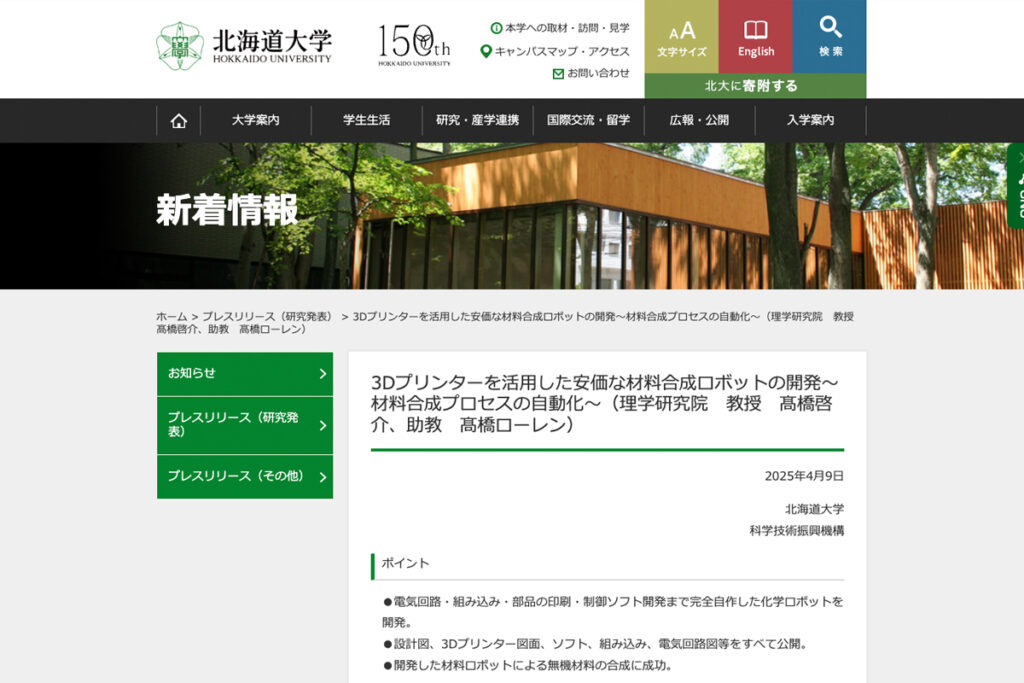Open 広報・公開 navigation menu
Image resolution: width=1024 pixels, height=683 pixels.
pyautogui.click(x=699, y=121)
